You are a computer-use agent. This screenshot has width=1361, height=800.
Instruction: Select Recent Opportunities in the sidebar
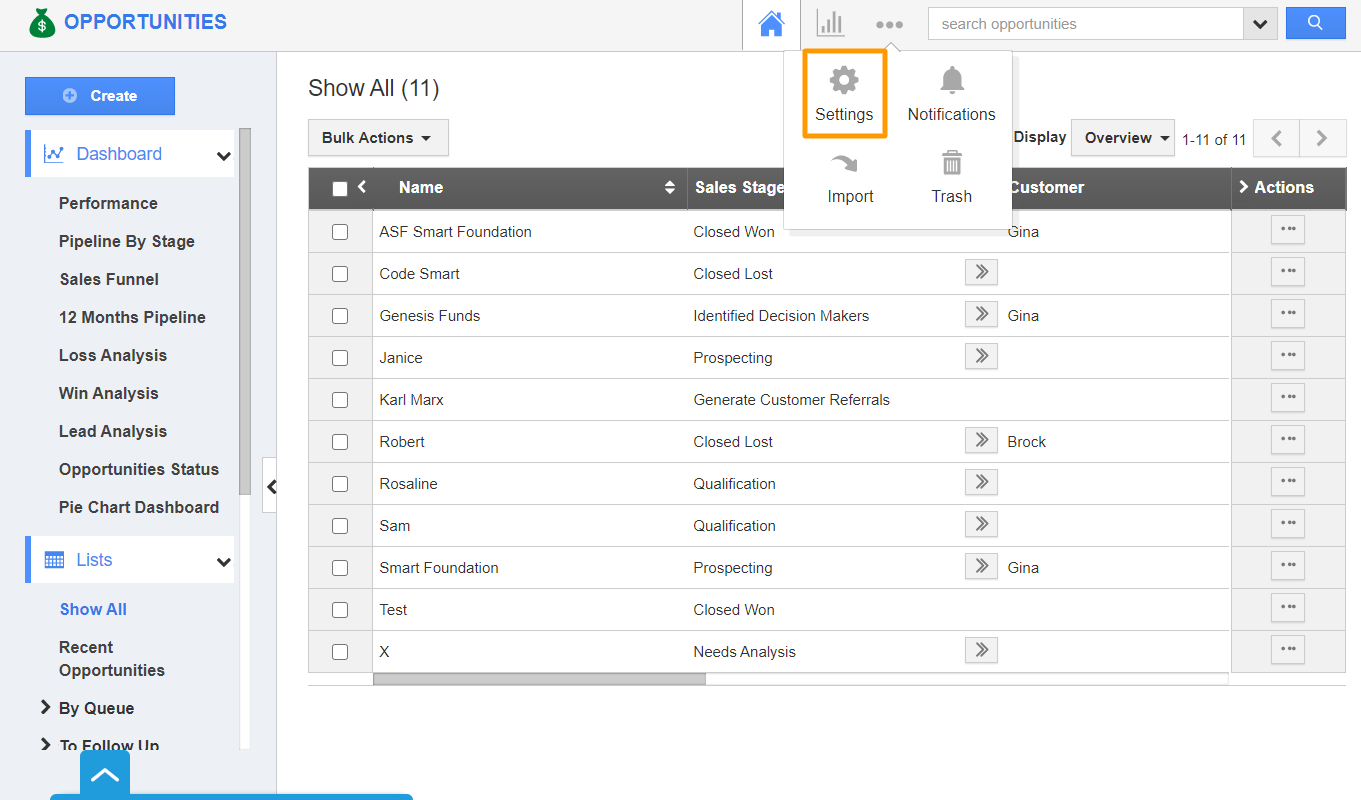[x=106, y=658]
